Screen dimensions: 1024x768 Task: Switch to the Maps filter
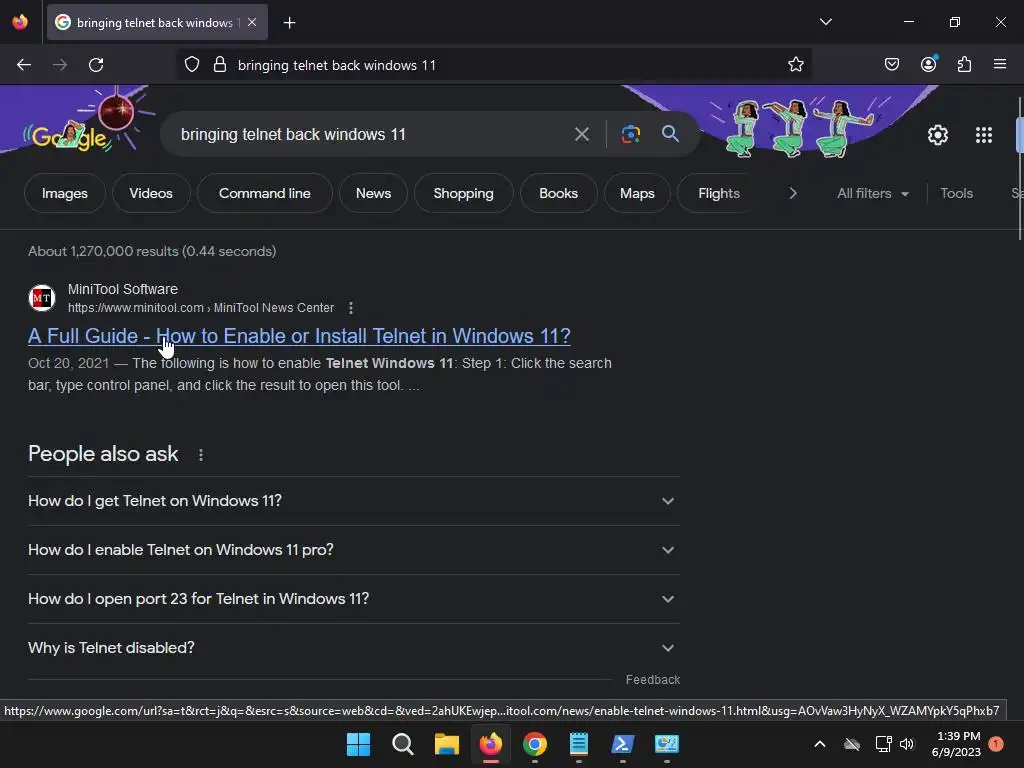click(x=637, y=193)
